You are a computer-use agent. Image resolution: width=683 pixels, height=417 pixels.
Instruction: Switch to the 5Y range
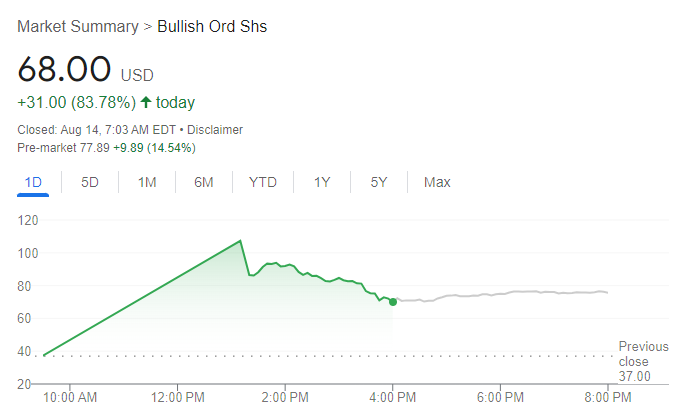379,182
